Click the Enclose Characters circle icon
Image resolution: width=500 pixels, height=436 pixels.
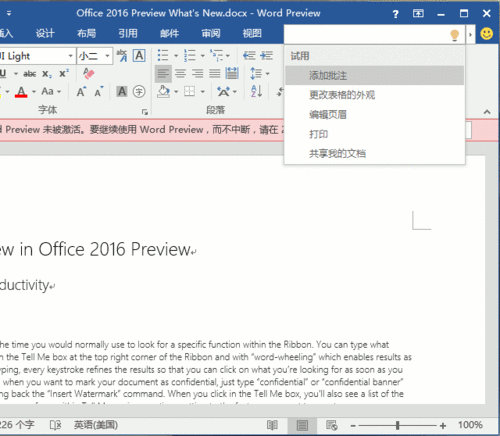pyautogui.click(x=139, y=91)
